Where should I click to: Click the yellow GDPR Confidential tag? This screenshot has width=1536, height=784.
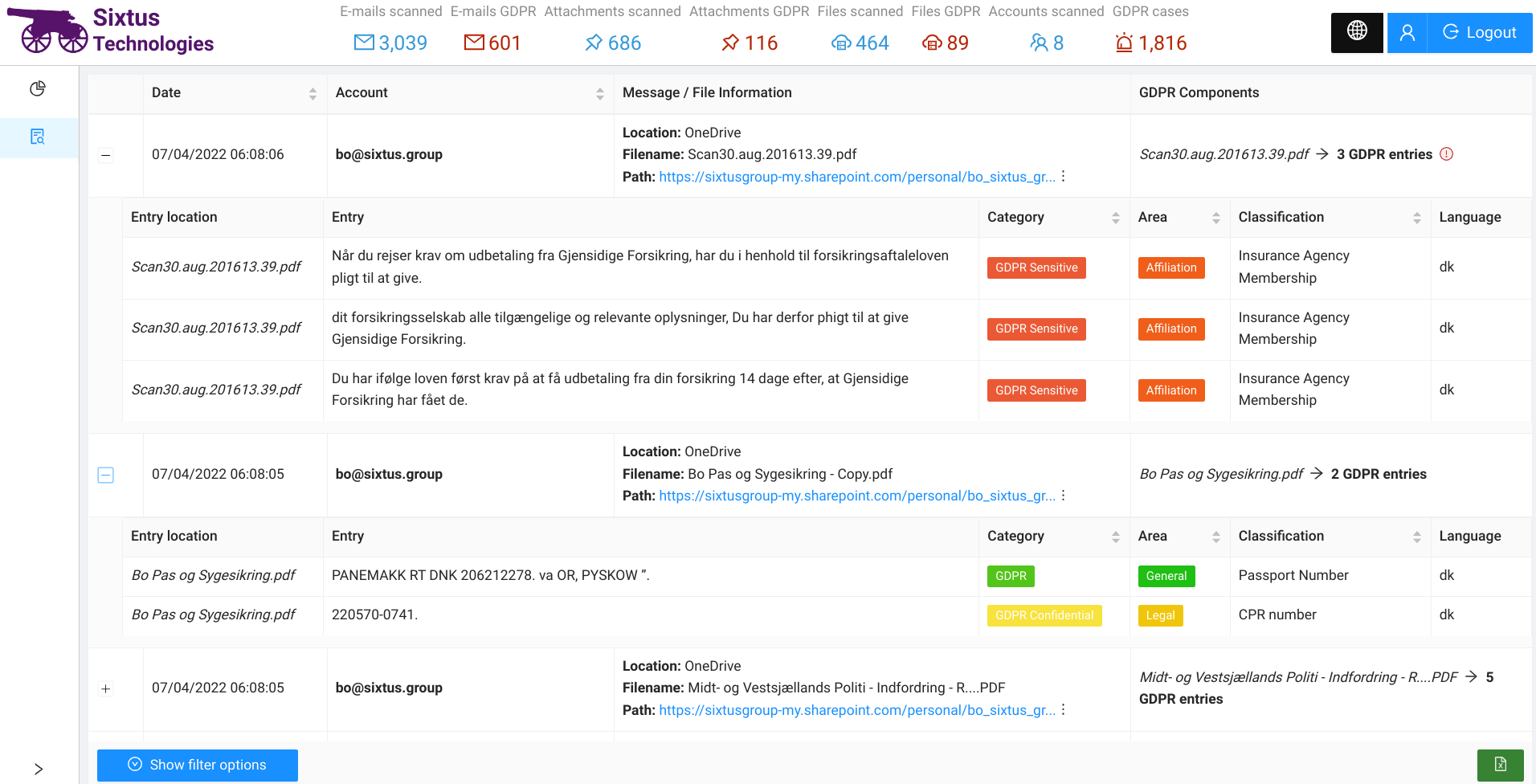tap(1044, 615)
